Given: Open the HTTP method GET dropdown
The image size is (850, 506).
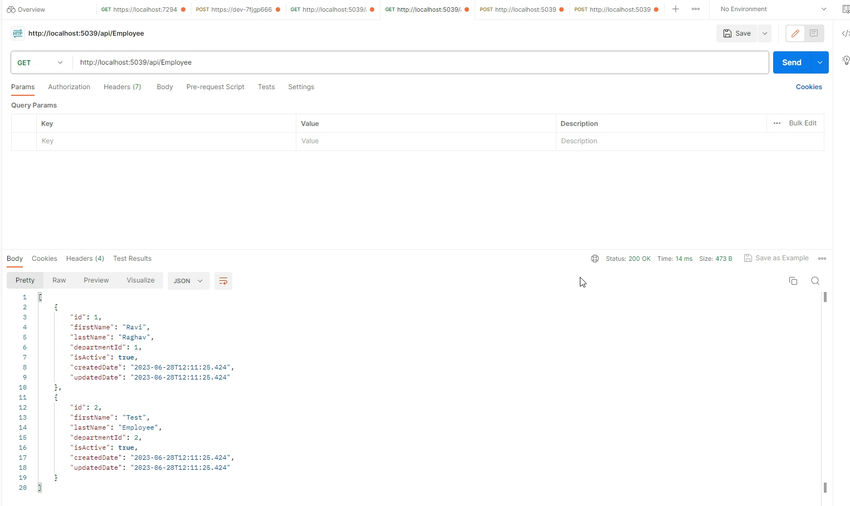Looking at the screenshot, I should pyautogui.click(x=40, y=63).
